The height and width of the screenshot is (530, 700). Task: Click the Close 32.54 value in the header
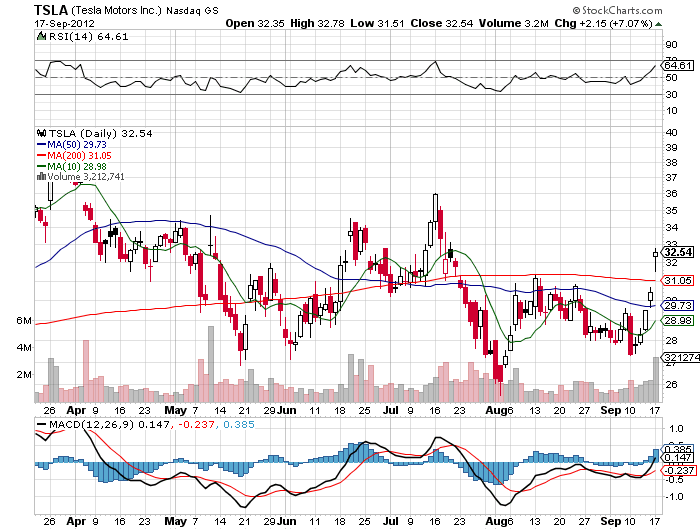[442, 23]
